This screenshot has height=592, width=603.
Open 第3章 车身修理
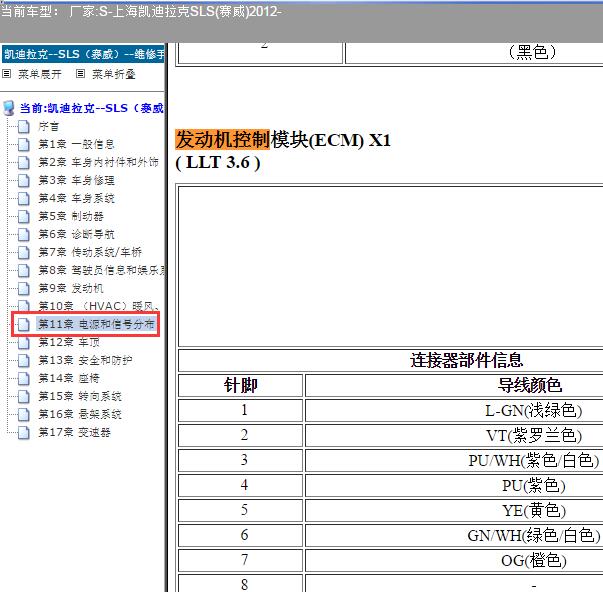coord(76,180)
